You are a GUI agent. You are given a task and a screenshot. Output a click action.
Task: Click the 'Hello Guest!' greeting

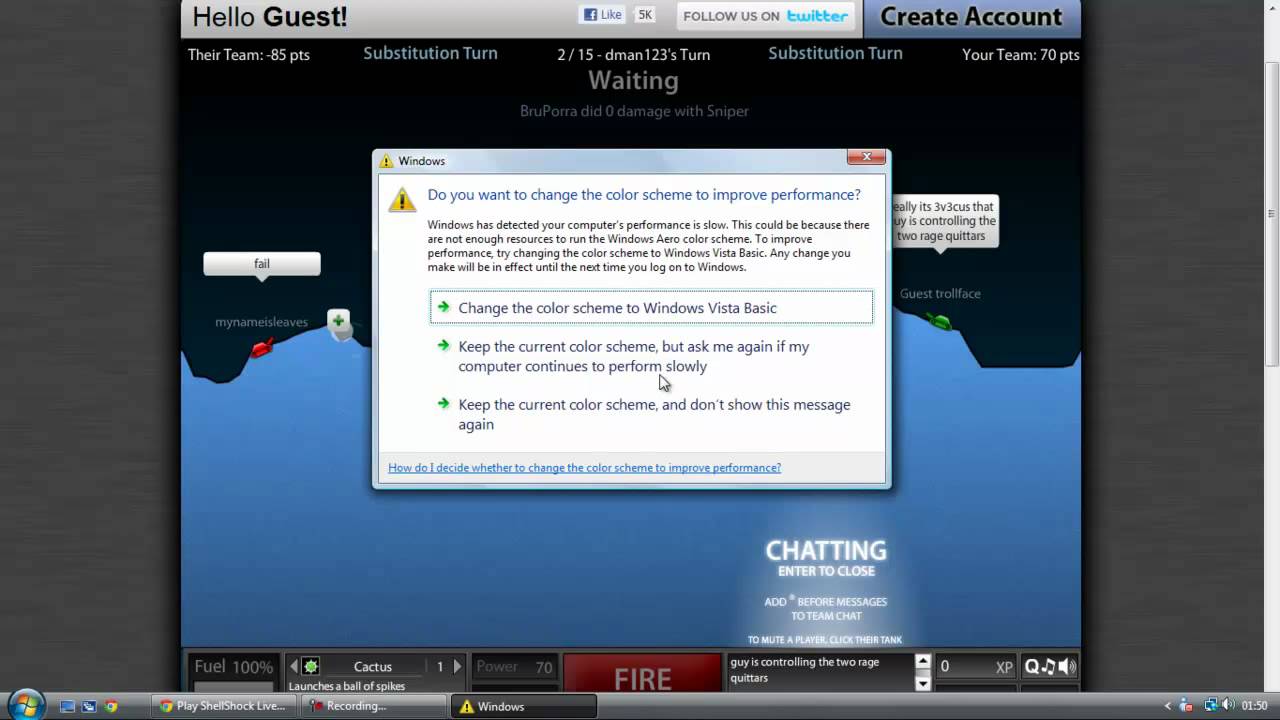[270, 17]
